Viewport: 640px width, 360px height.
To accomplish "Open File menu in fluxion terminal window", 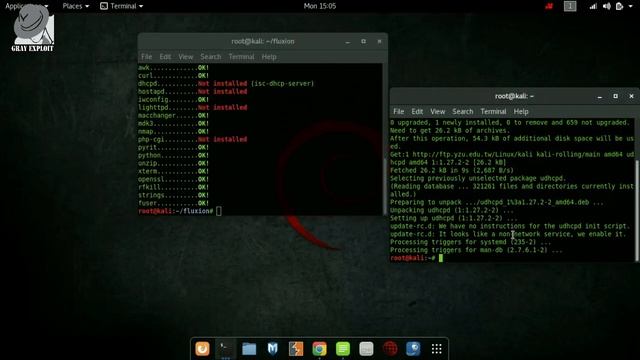I will (147, 57).
